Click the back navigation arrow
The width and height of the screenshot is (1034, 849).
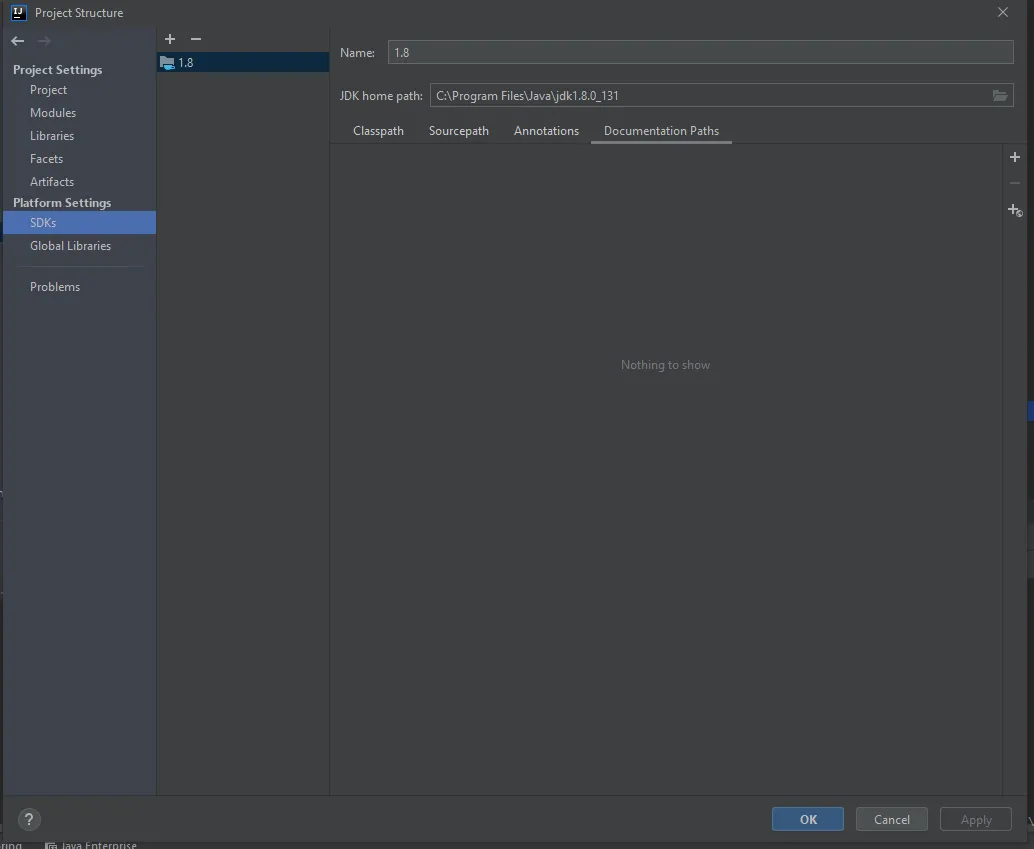click(x=18, y=41)
